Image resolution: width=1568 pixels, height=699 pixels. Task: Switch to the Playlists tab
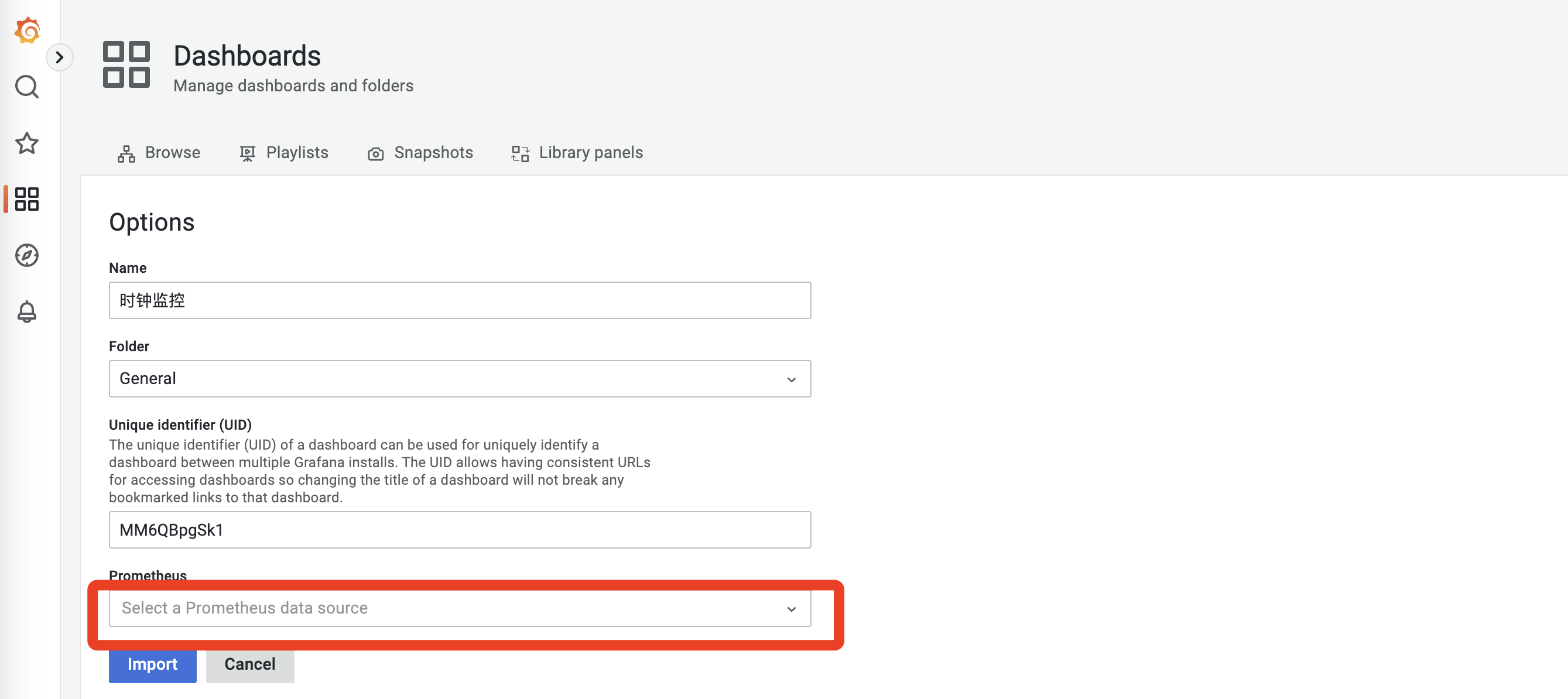[x=283, y=153]
